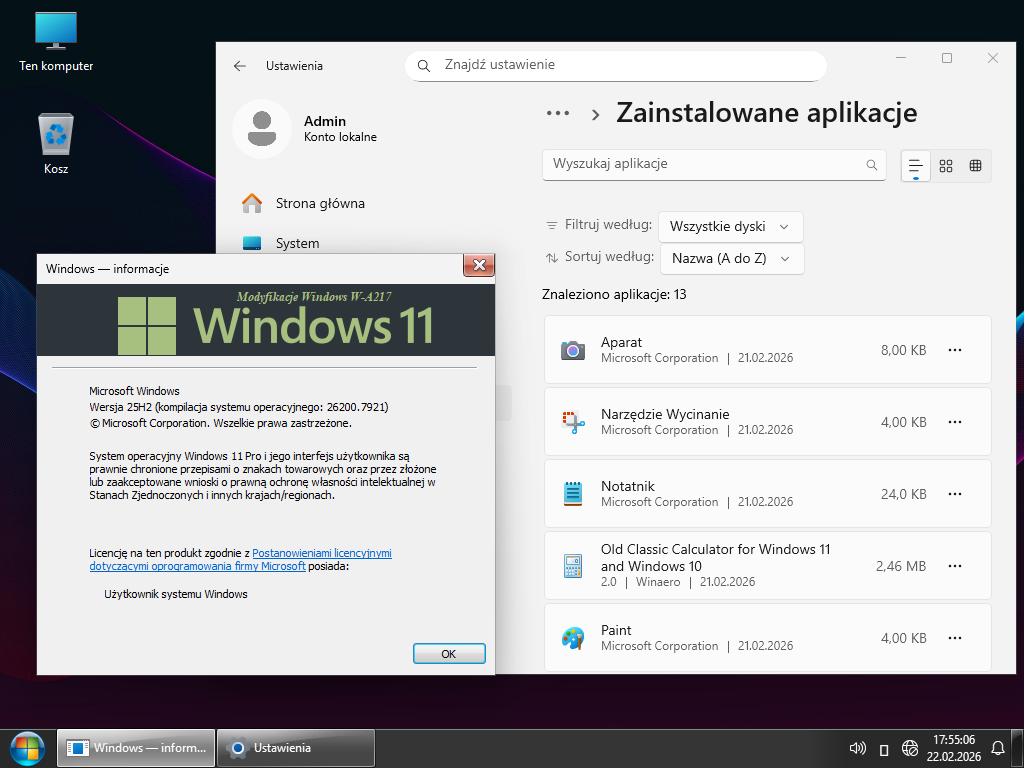Switch to list view layout
Image resolution: width=1024 pixels, height=768 pixels.
point(916,166)
